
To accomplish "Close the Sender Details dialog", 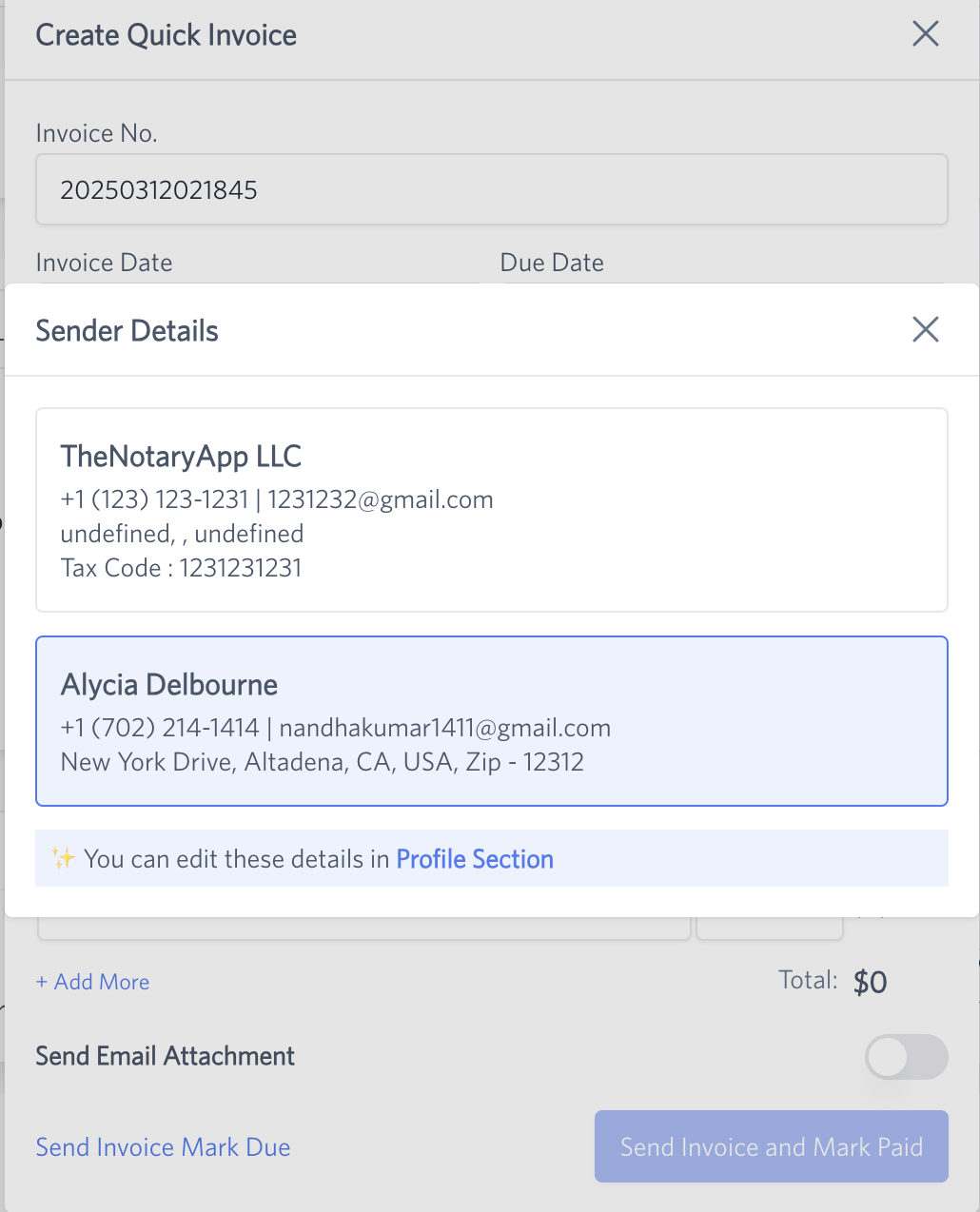I will 924,329.
